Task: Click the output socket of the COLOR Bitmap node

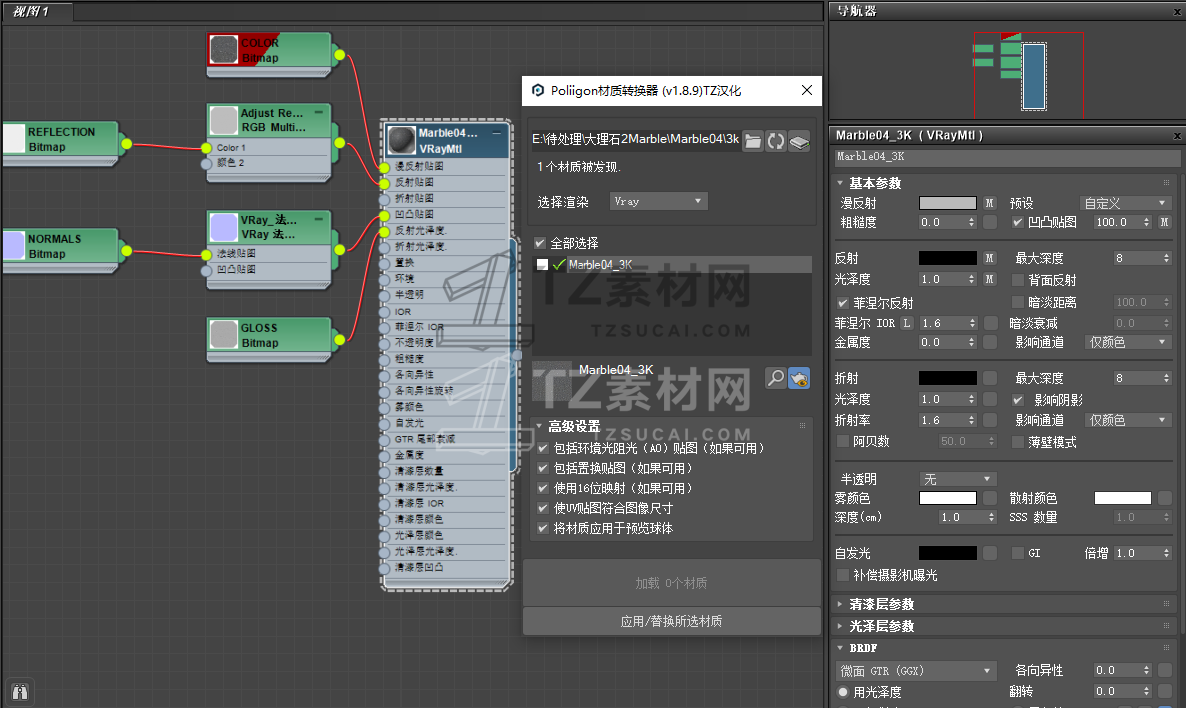Action: pyautogui.click(x=340, y=54)
